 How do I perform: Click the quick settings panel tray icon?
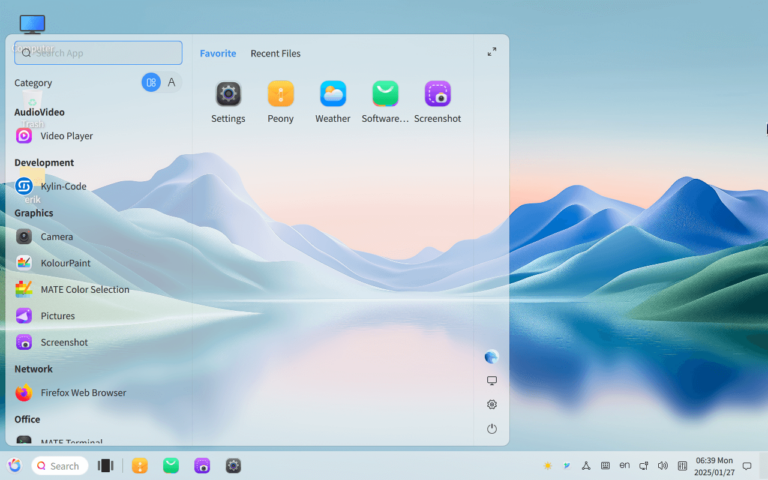(682, 466)
